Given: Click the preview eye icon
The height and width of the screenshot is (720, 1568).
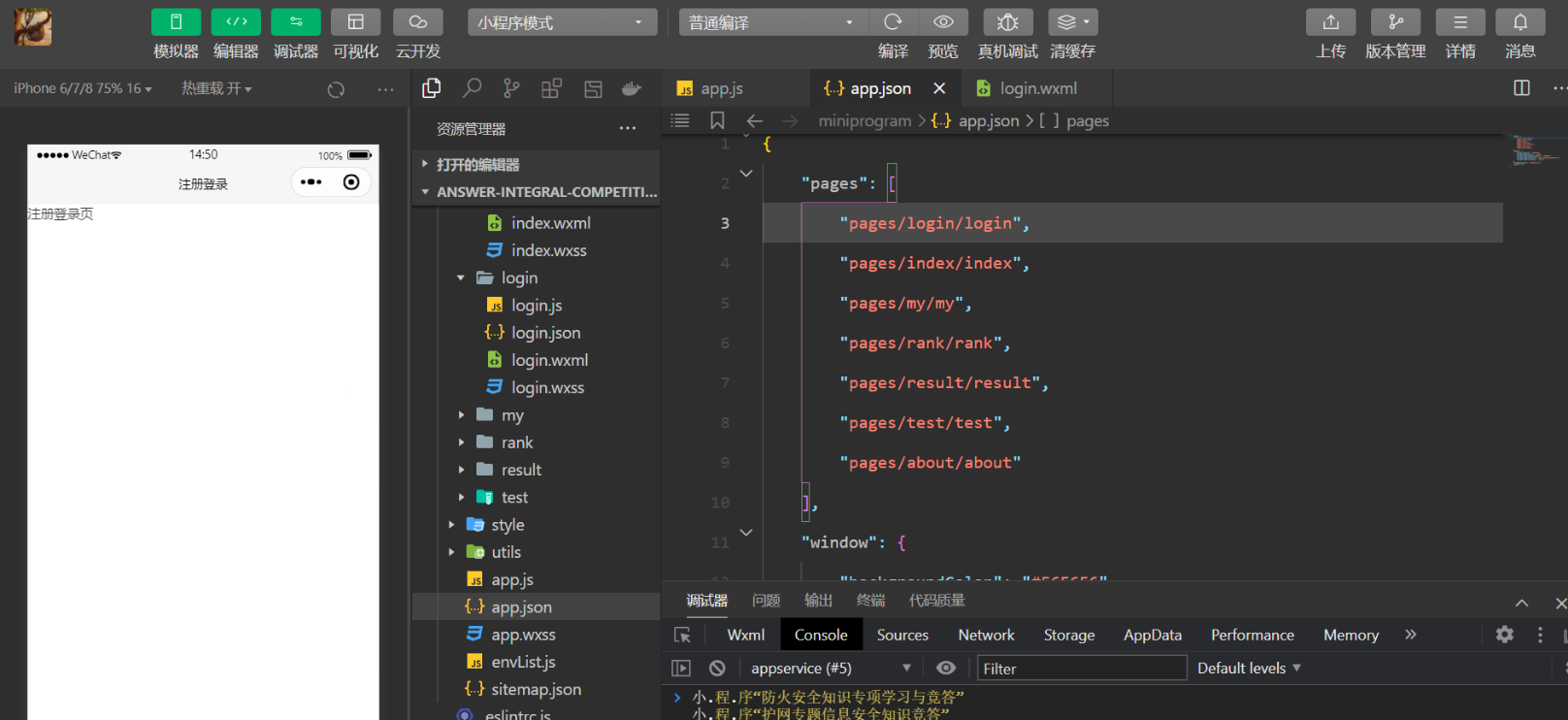Looking at the screenshot, I should [943, 21].
